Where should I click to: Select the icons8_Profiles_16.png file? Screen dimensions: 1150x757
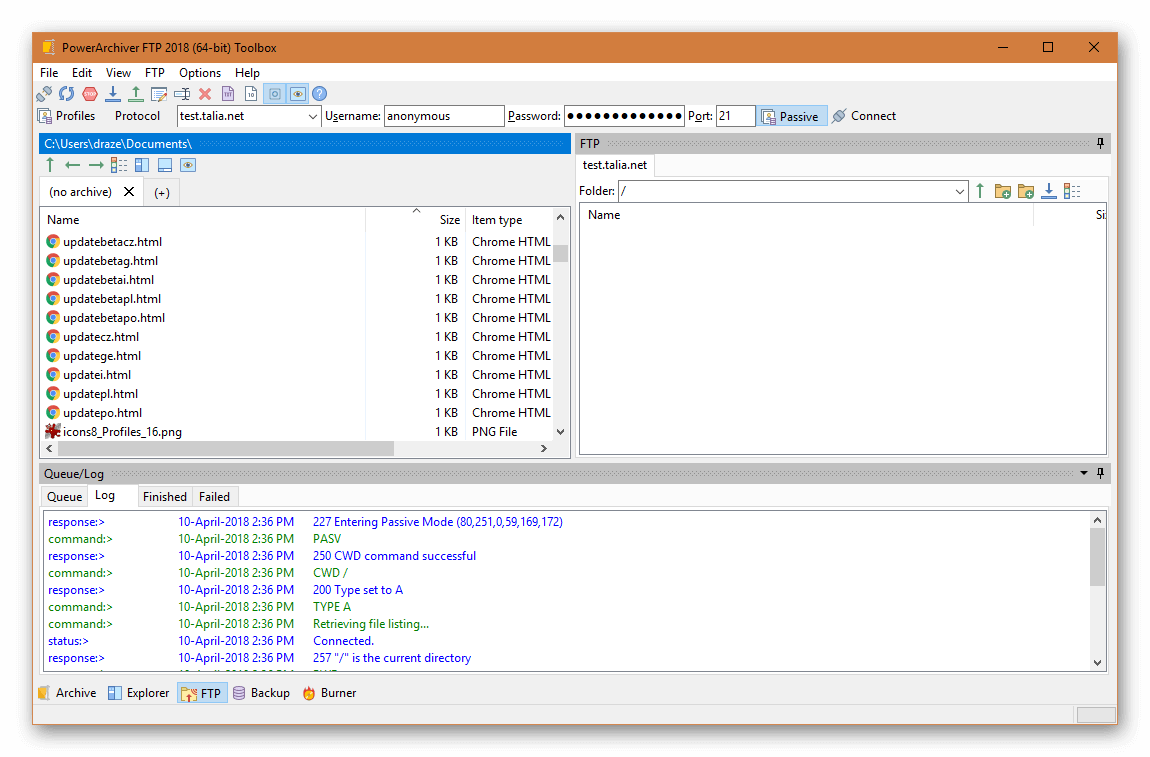[x=122, y=432]
